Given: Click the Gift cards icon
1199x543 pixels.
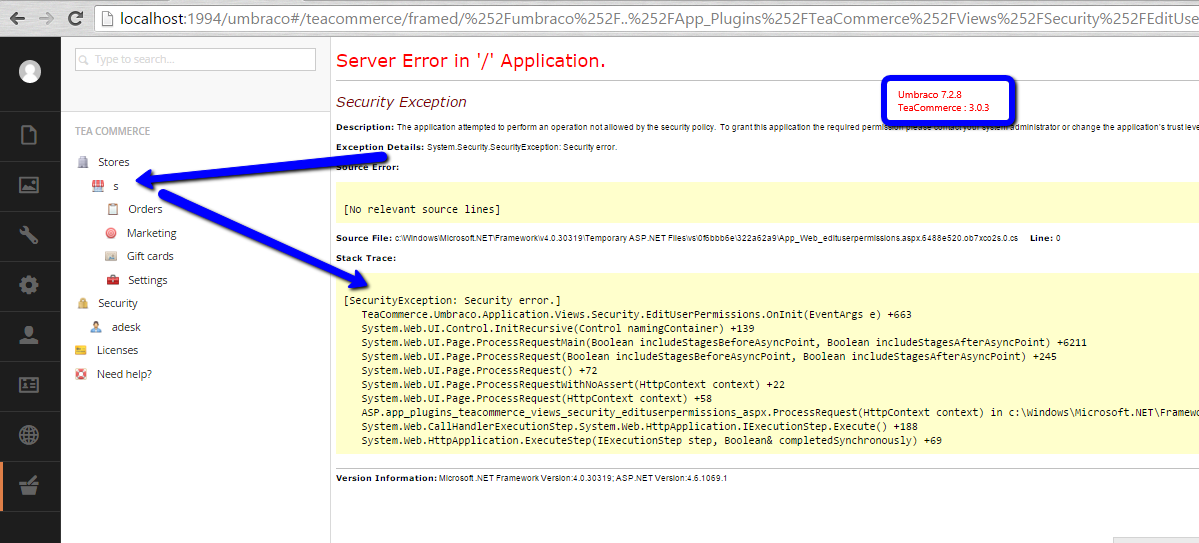Looking at the screenshot, I should 112,256.
